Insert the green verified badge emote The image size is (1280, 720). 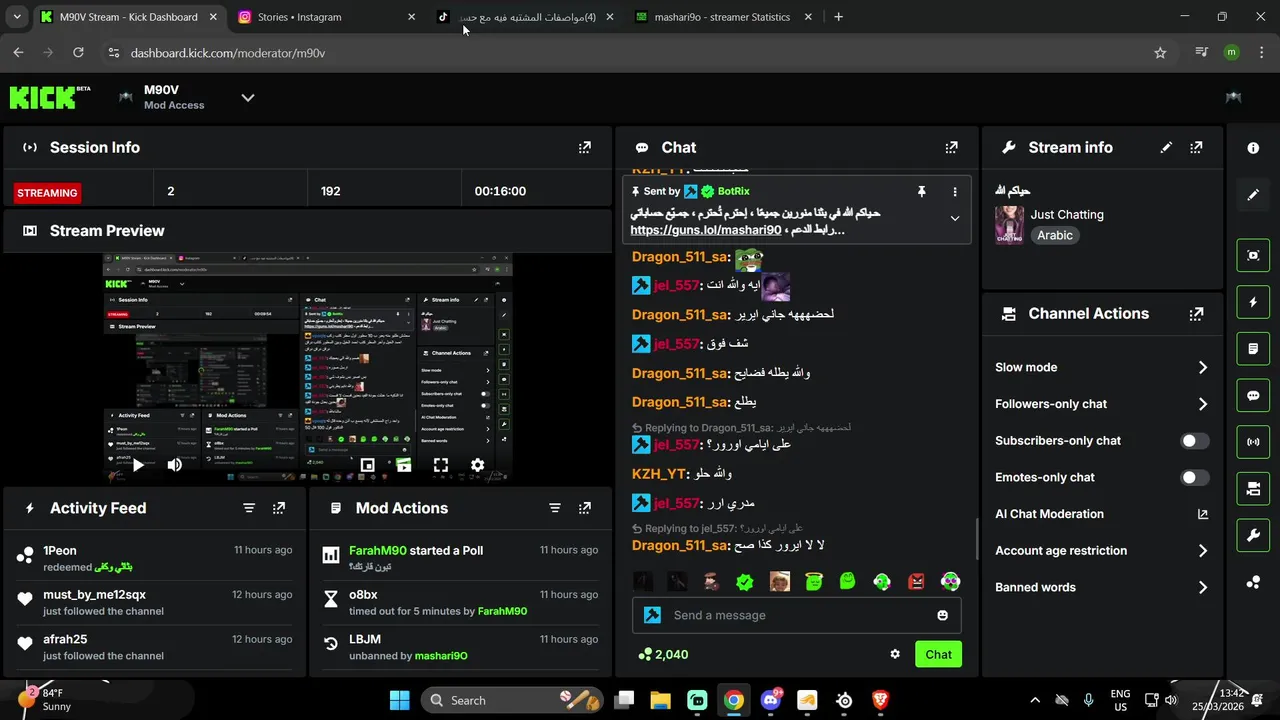point(745,582)
